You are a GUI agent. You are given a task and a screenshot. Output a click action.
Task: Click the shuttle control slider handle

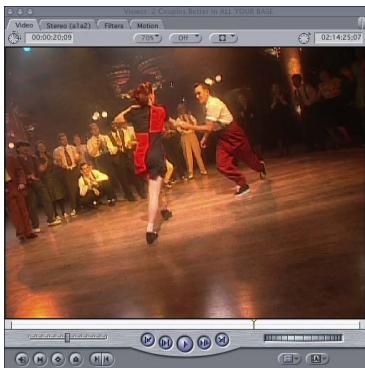[x=67, y=337]
